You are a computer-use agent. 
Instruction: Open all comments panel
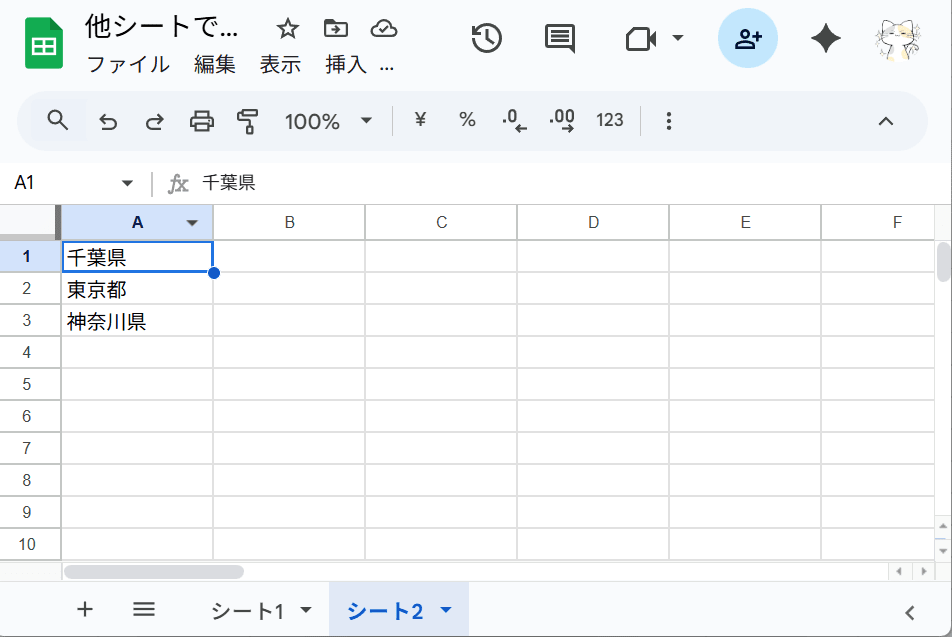click(x=560, y=38)
